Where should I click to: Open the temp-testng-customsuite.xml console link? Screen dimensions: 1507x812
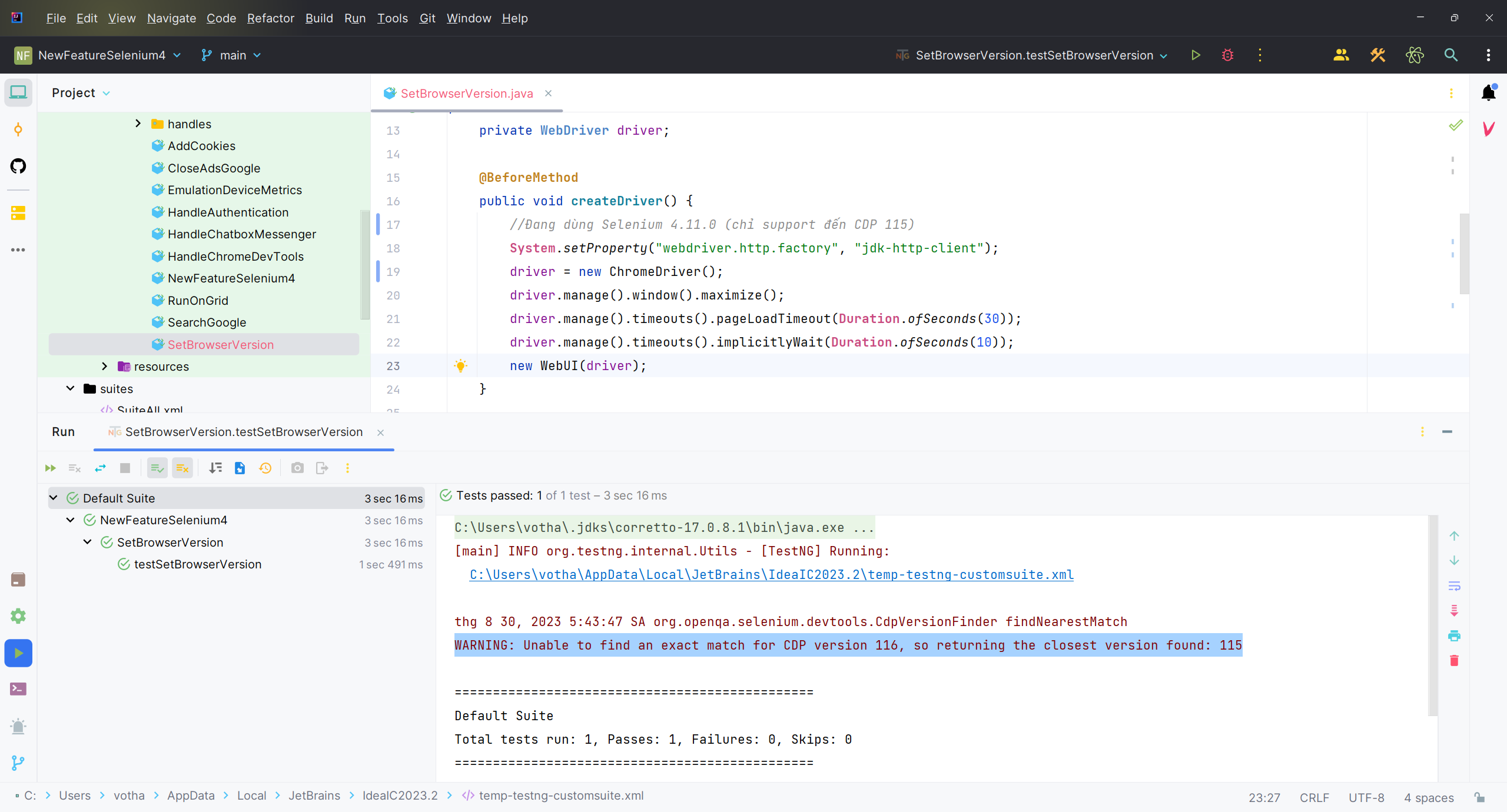771,575
